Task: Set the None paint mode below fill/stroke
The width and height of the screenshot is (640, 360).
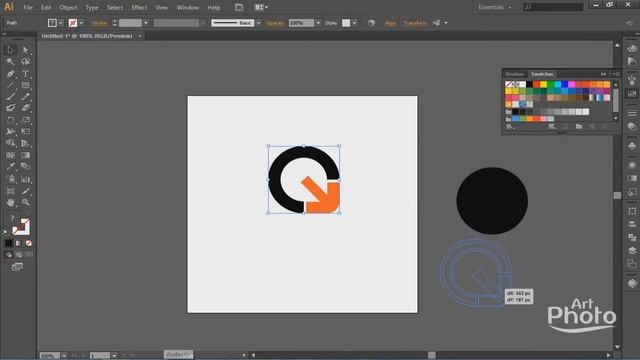Action: 29,243
